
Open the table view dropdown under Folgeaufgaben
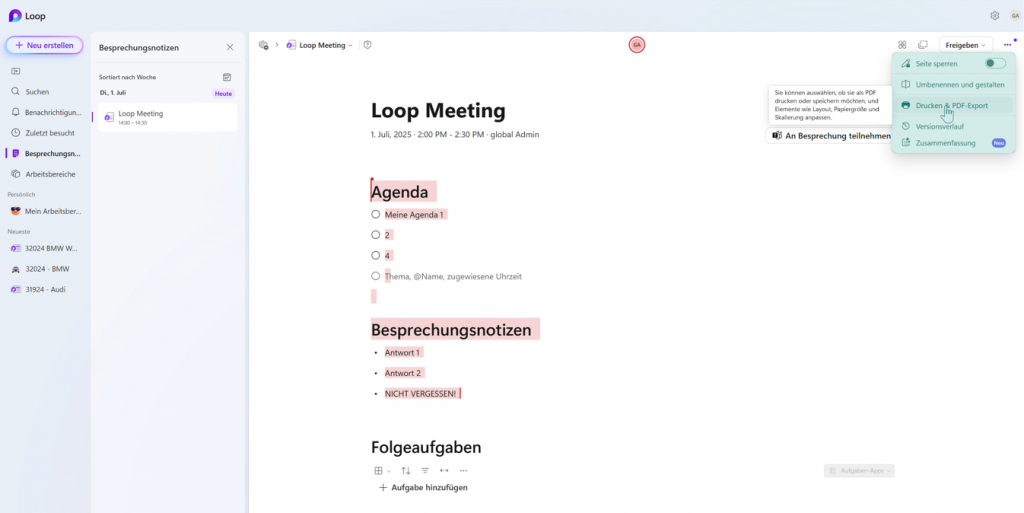(382, 471)
